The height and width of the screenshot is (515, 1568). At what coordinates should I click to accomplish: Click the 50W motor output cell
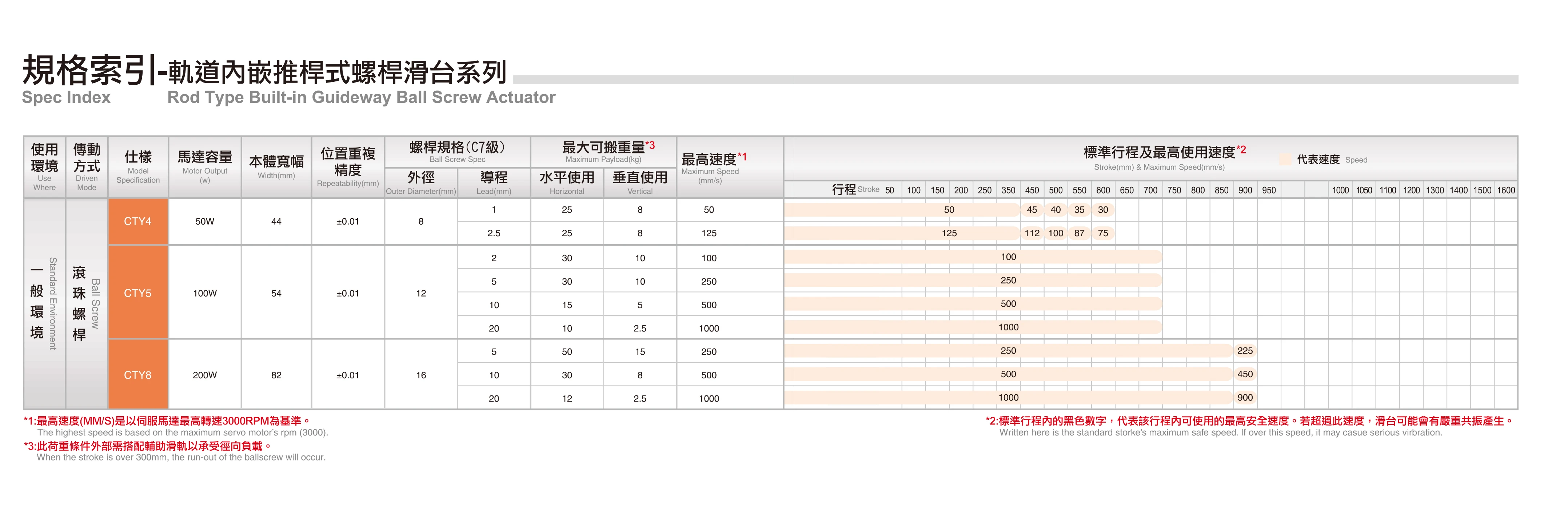click(204, 221)
